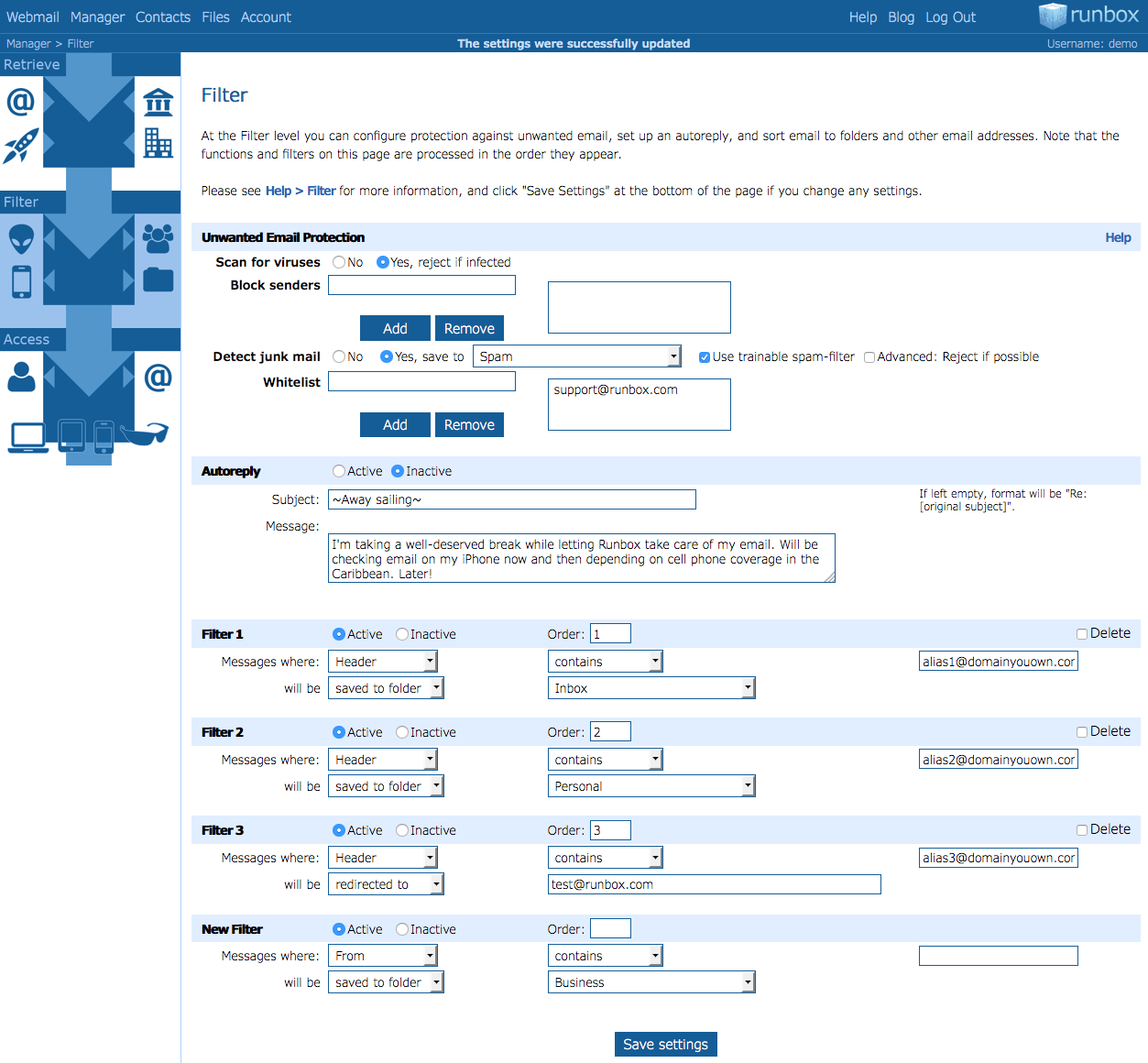The image size is (1148, 1063).
Task: Open the New Filter 'From' field dropdown
Action: 382,956
